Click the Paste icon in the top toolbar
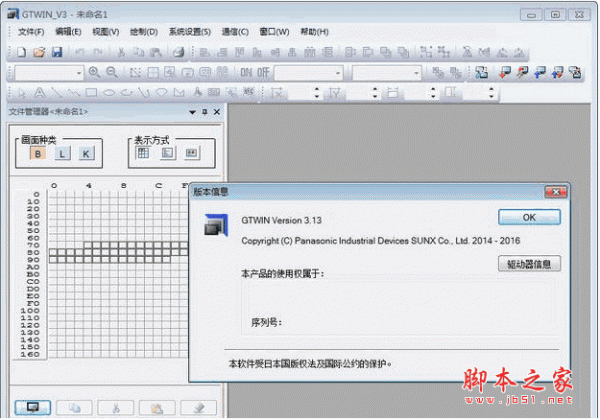The height and width of the screenshot is (420, 600). [x=156, y=52]
